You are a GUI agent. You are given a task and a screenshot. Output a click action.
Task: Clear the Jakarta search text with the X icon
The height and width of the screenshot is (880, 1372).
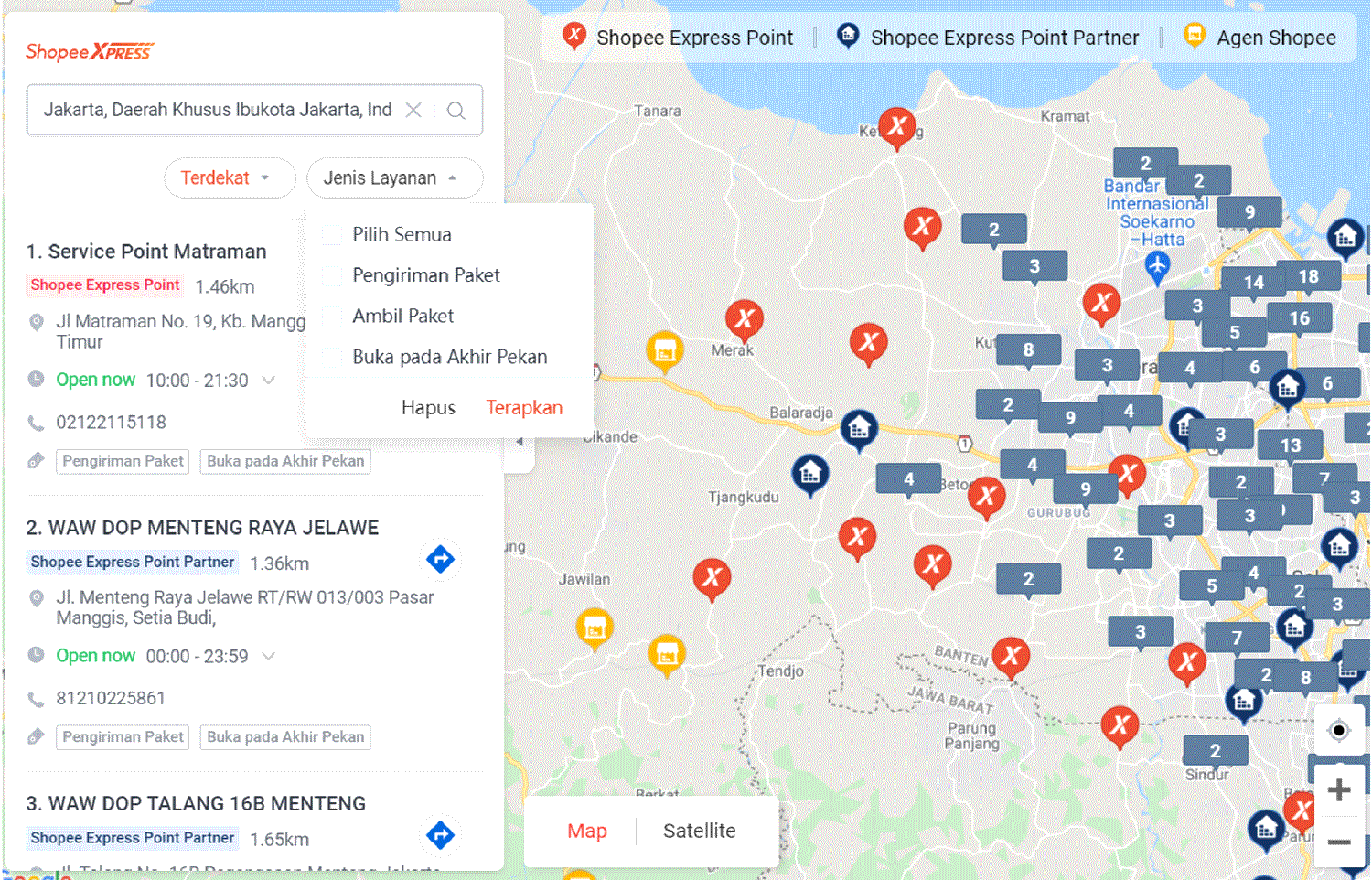point(413,110)
